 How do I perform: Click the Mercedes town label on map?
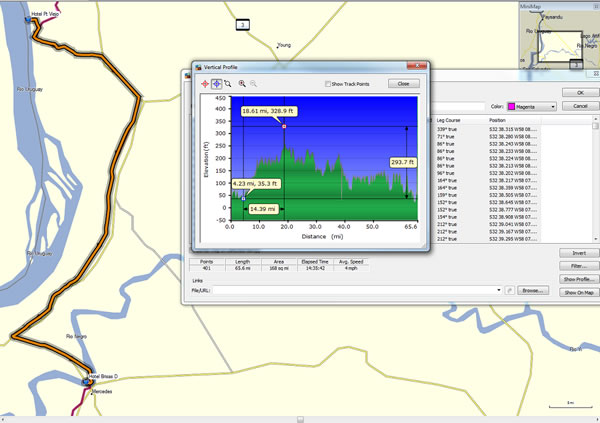pyautogui.click(x=103, y=392)
